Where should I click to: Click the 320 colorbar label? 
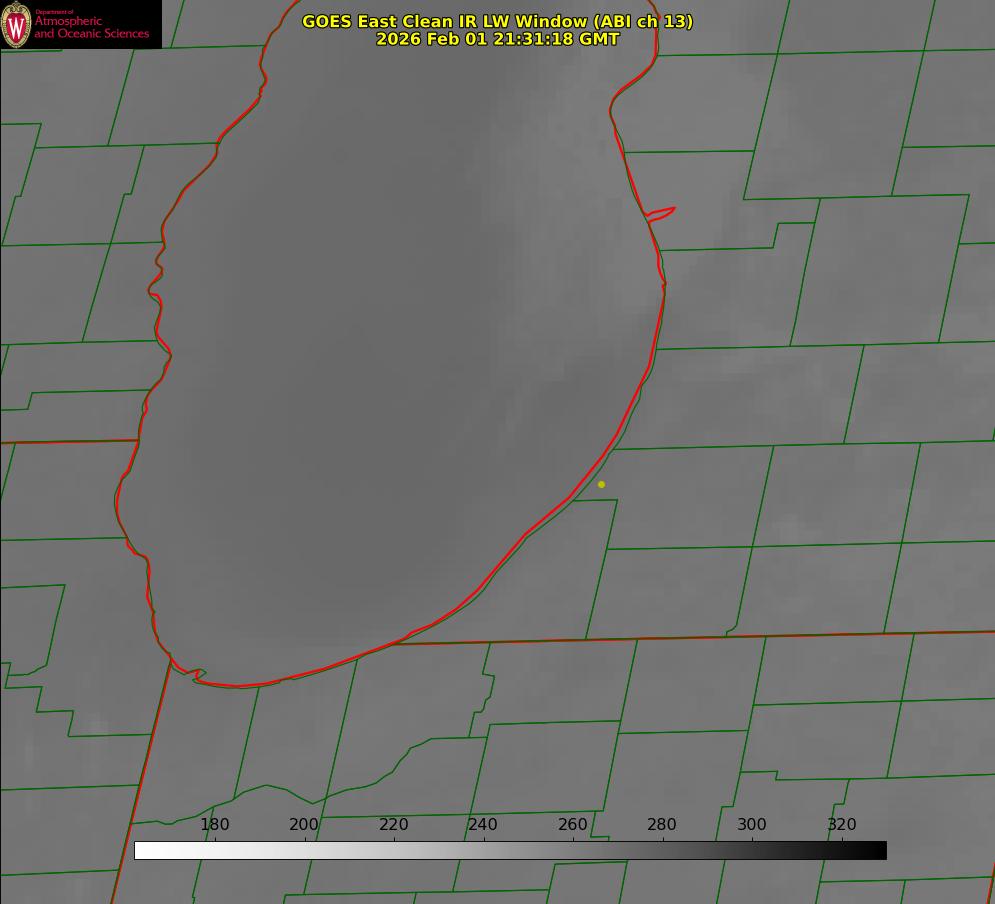tap(842, 824)
